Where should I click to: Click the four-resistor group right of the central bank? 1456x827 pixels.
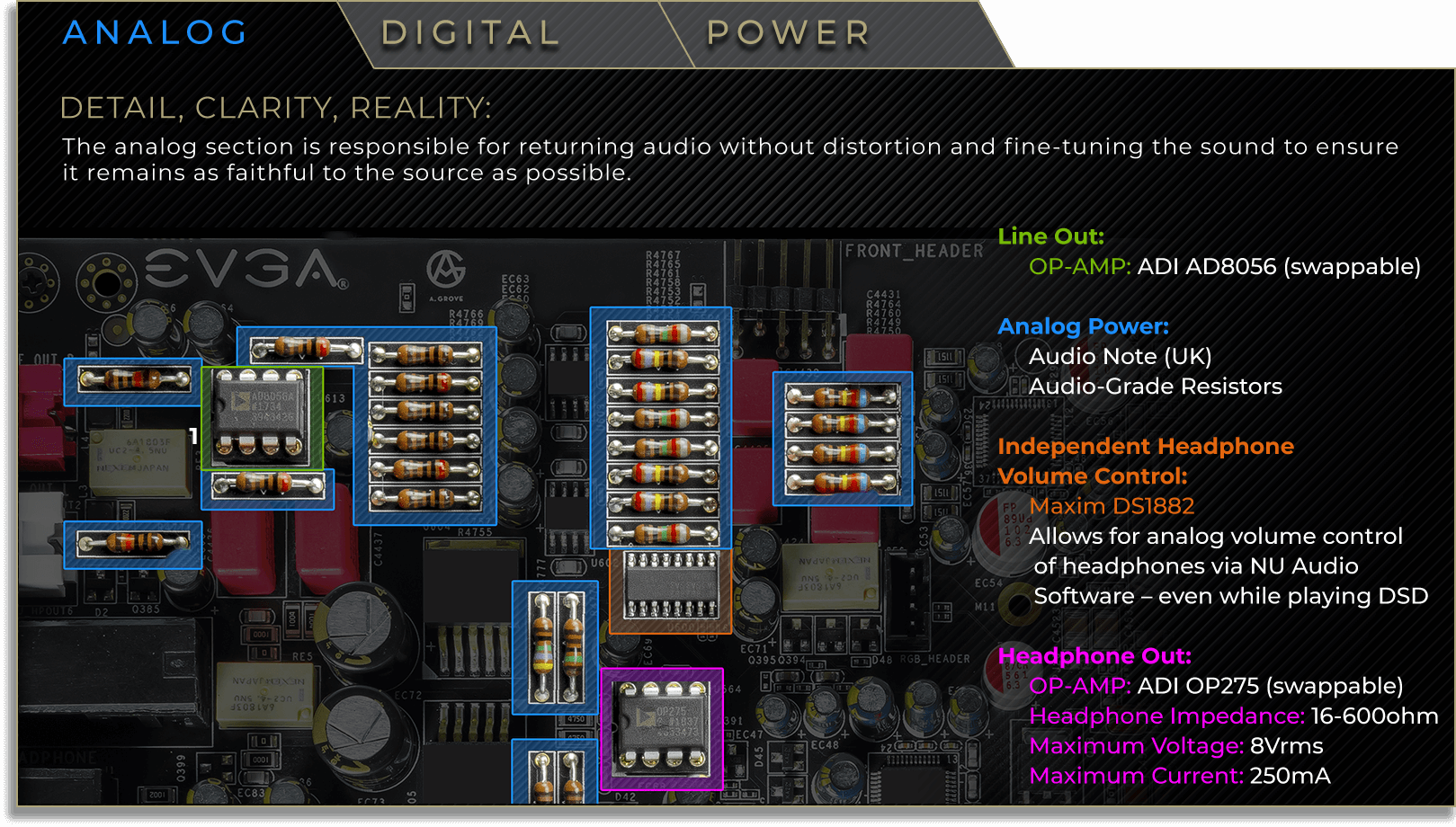843,439
